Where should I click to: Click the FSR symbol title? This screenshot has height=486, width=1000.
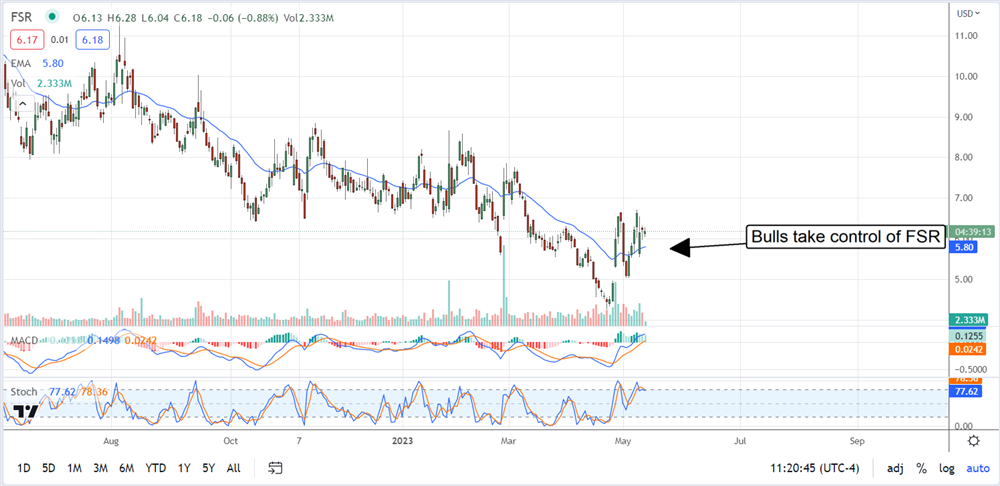click(23, 18)
